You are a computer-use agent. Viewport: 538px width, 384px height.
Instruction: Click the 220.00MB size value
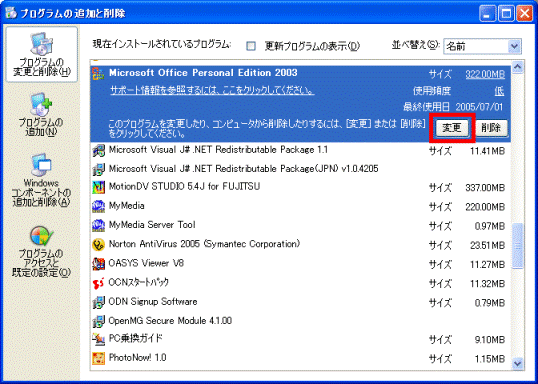coord(485,207)
